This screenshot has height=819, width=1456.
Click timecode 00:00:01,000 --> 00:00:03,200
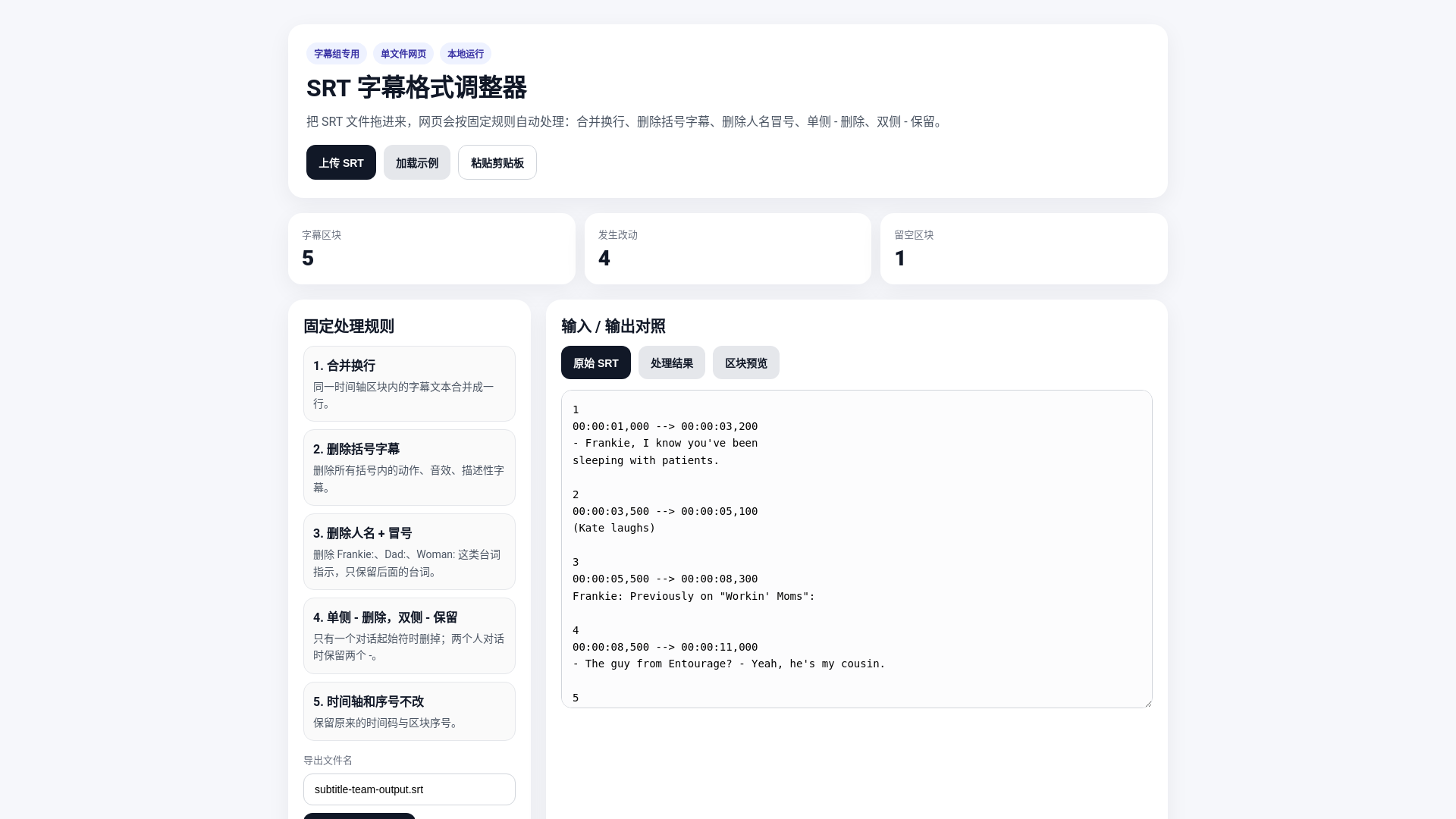665,426
